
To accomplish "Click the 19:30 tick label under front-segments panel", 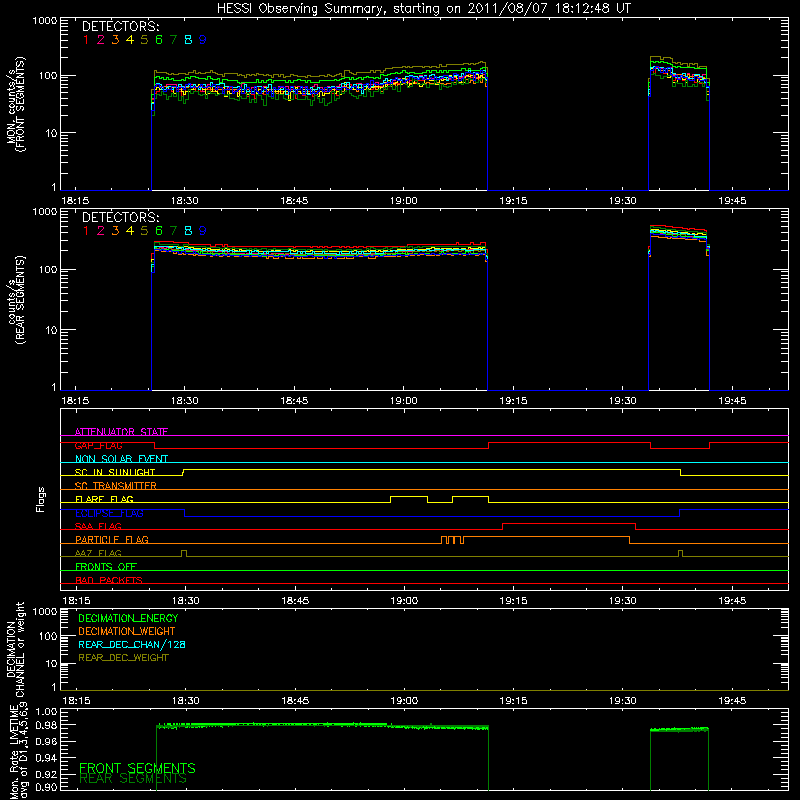I will [622, 201].
